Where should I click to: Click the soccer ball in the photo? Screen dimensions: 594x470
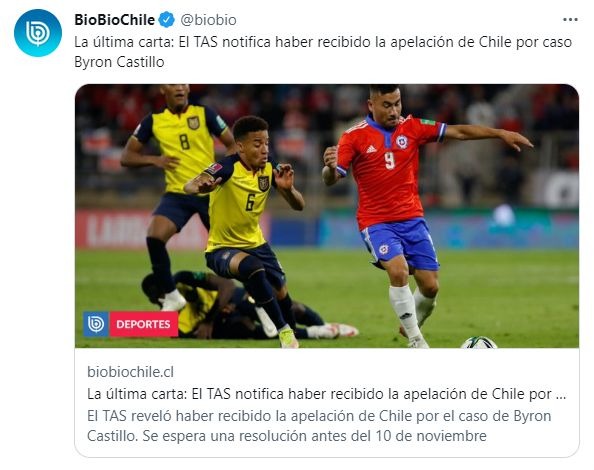[479, 342]
